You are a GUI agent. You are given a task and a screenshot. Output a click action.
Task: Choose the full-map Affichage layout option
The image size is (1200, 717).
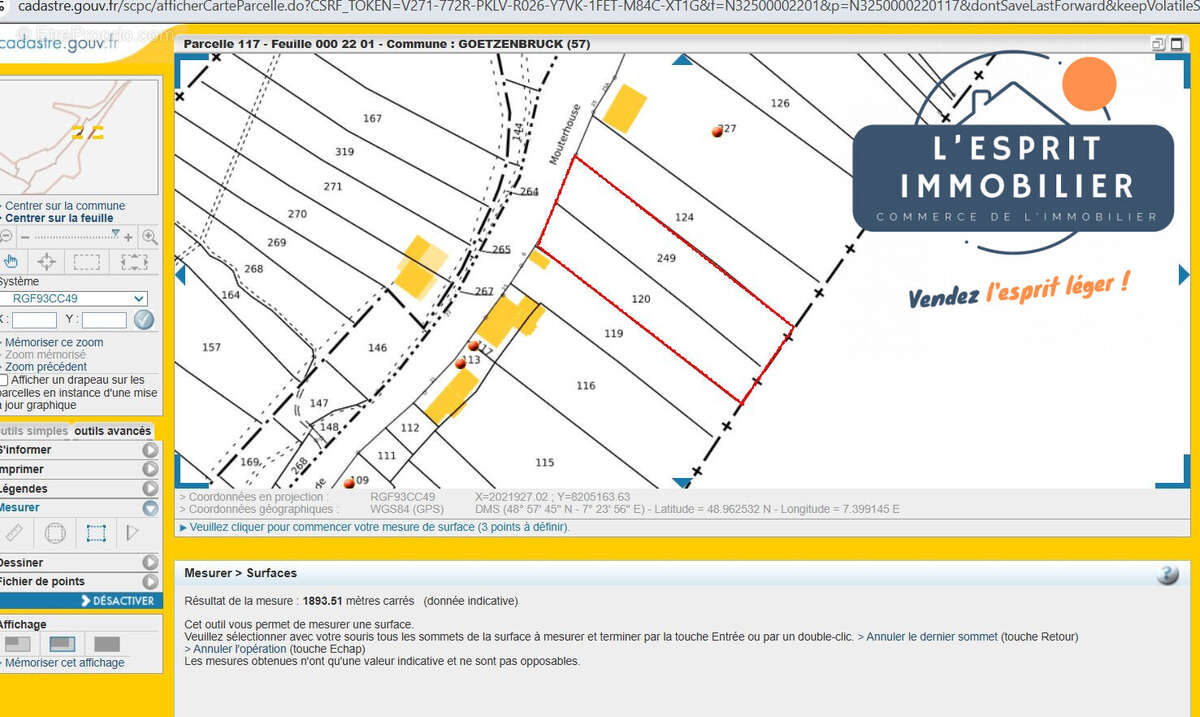click(x=106, y=644)
